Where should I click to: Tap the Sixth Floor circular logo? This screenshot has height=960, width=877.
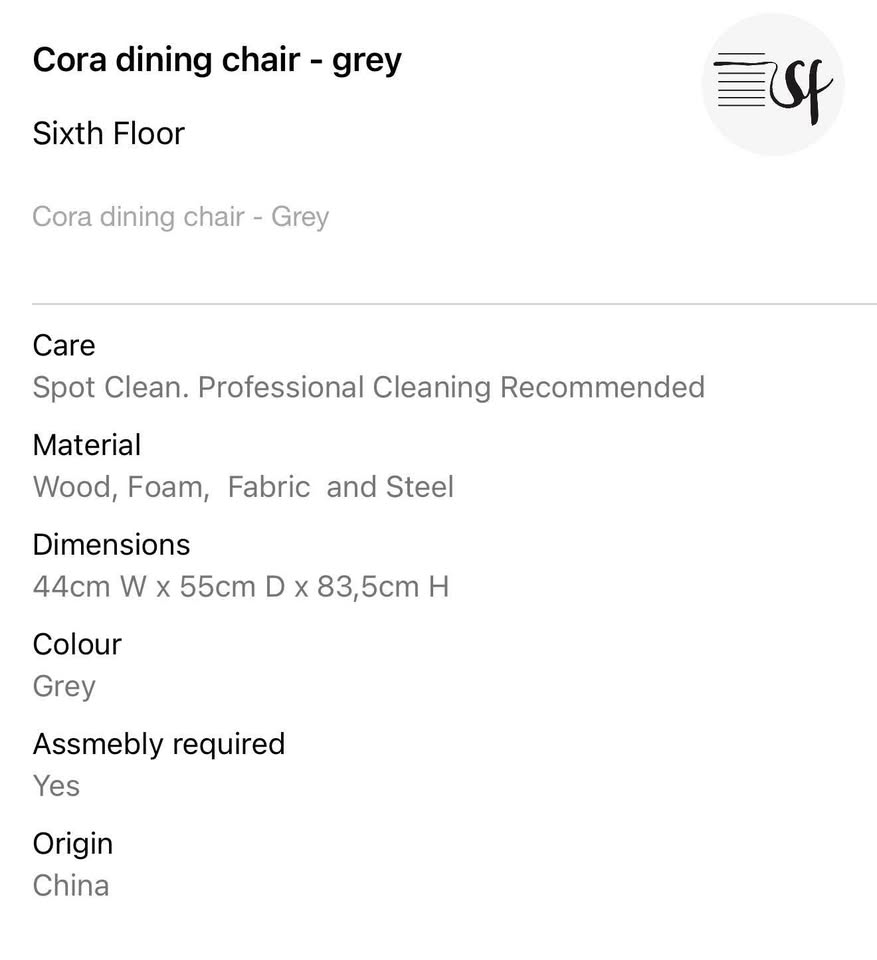(773, 85)
